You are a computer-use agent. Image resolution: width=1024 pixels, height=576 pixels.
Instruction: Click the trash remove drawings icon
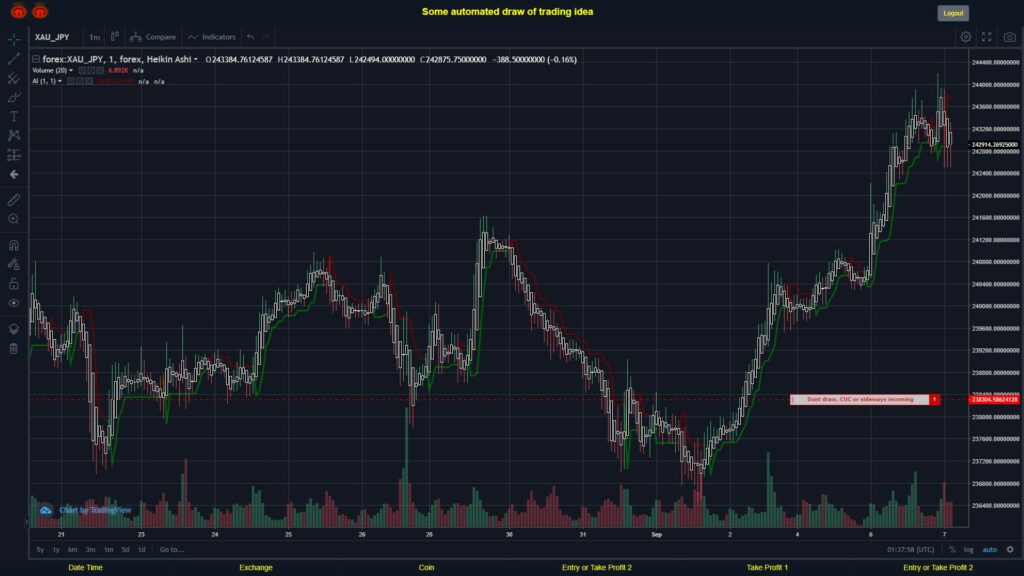point(14,348)
